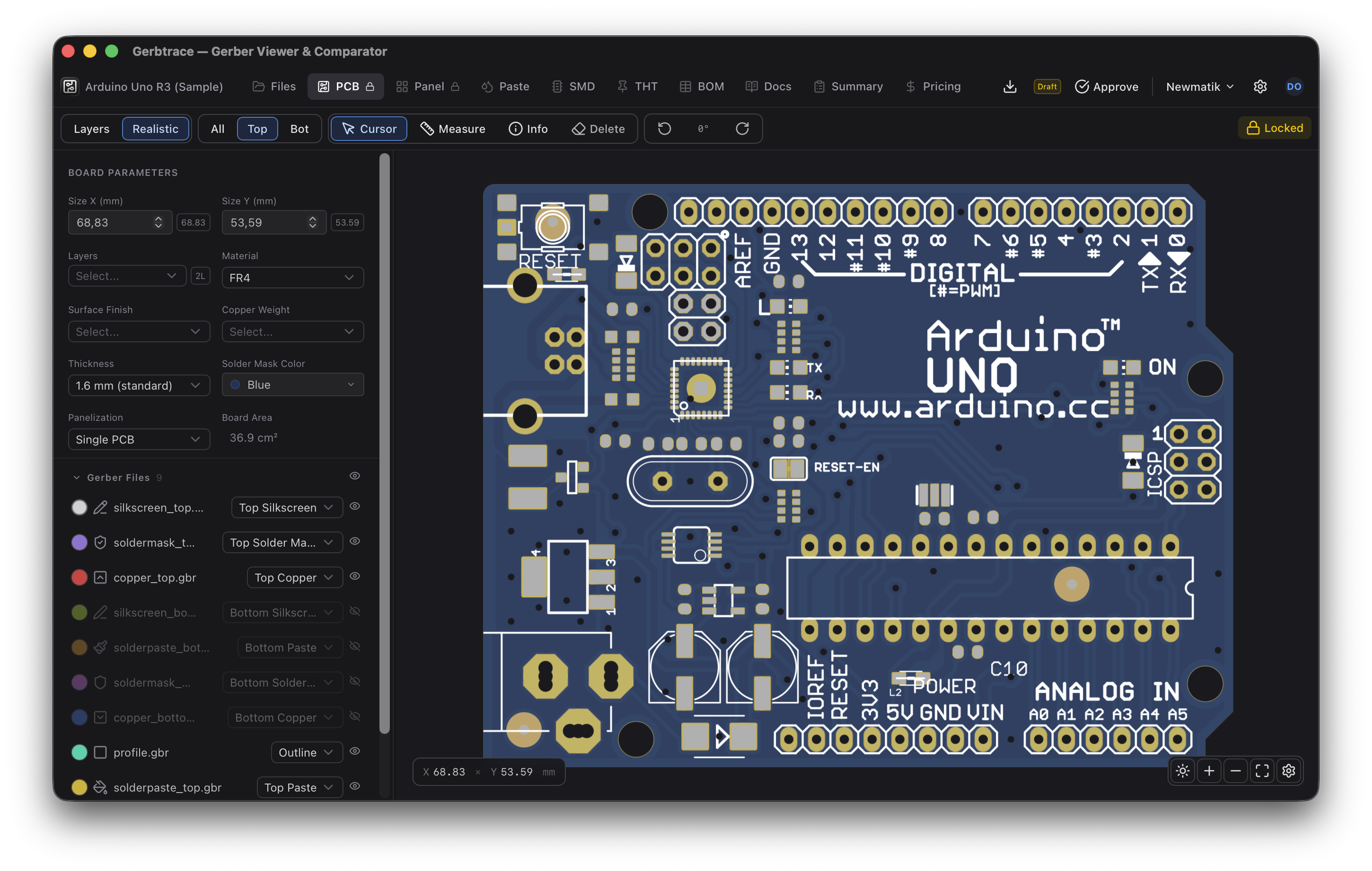This screenshot has height=871, width=1372.
Task: Show the Bot side of board
Action: pyautogui.click(x=299, y=129)
